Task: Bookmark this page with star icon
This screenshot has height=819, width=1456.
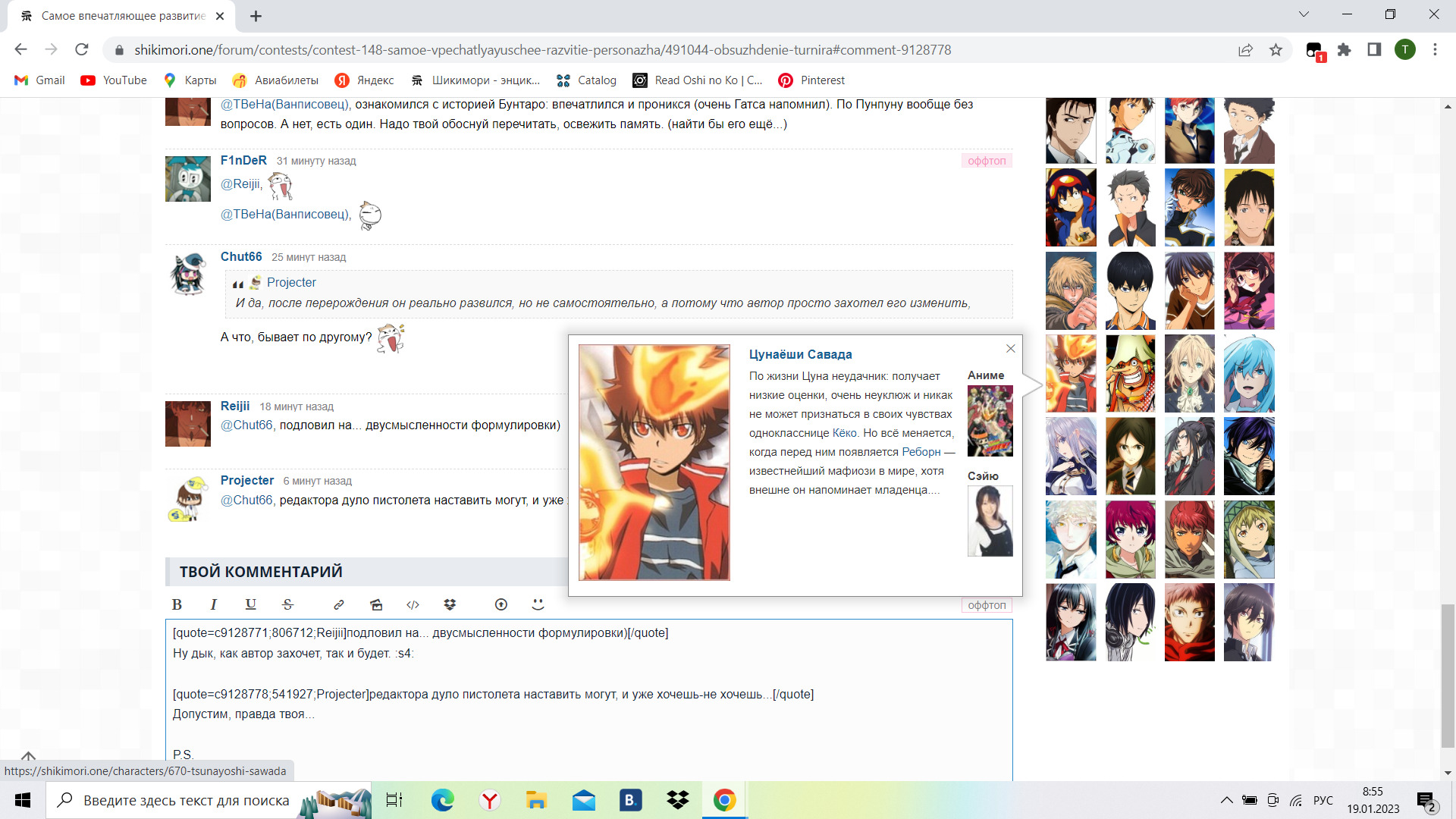Action: pos(1276,50)
